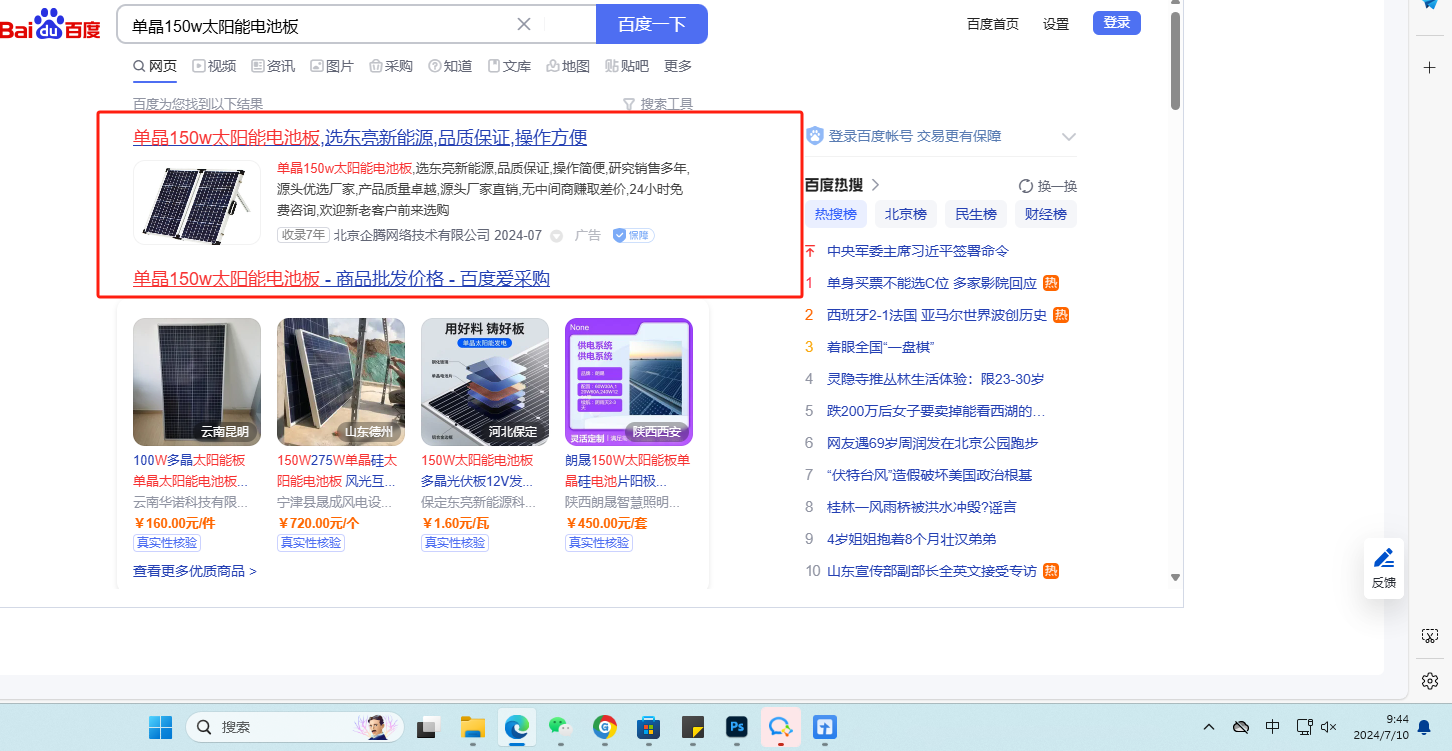The image size is (1452, 751).
Task: Click the page vertical scrollbar
Action: tap(1176, 60)
